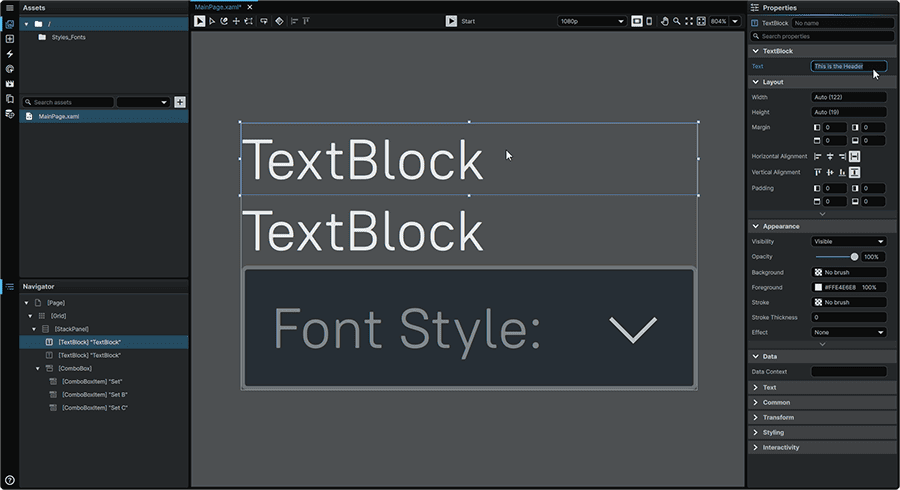Click the align top toolbar icon
900x490 pixels.
[x=307, y=21]
